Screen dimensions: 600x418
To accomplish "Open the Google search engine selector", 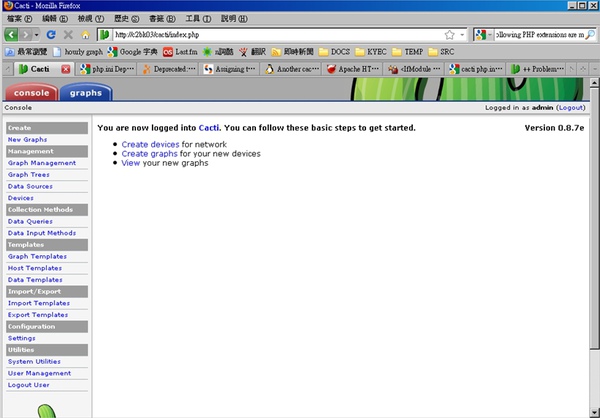I will click(484, 35).
